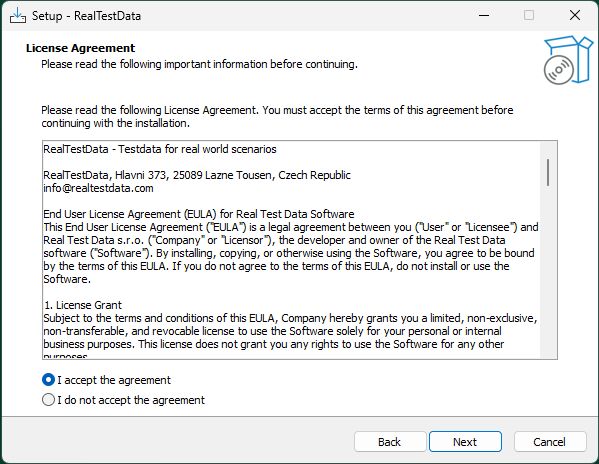Click the "I accept the agreement" label text
This screenshot has width=599, height=464.
tap(114, 380)
